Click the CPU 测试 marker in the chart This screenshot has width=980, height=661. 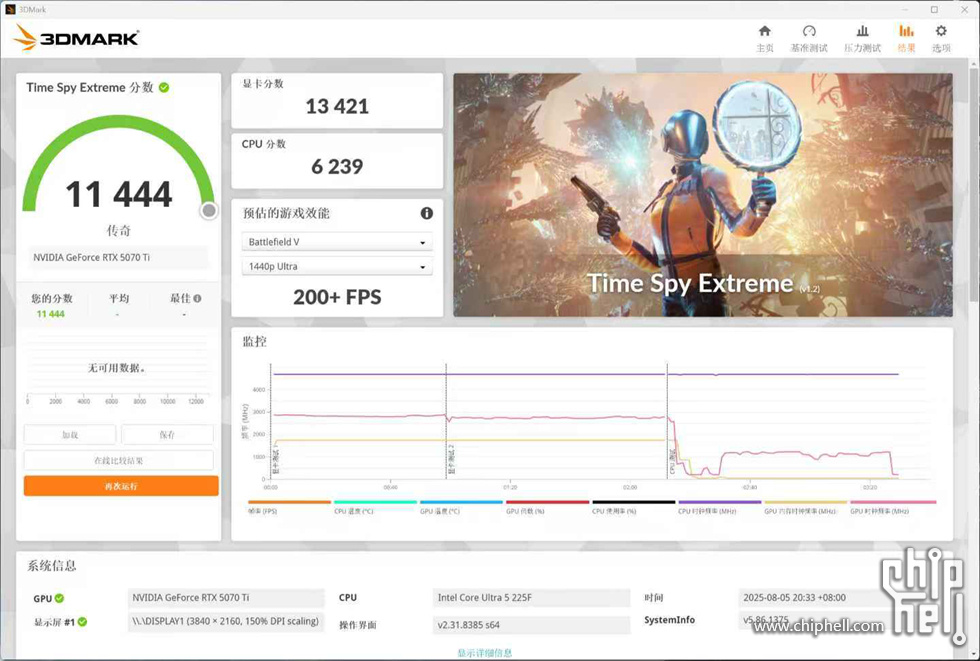pos(672,461)
